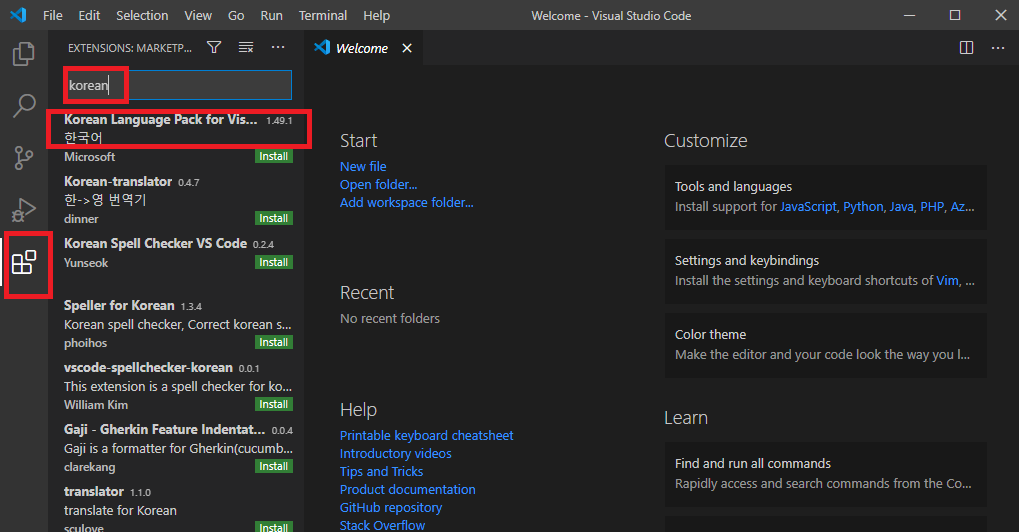Screen dimensions: 1019x532
Task: Open the Selection menu
Action: click(x=142, y=16)
